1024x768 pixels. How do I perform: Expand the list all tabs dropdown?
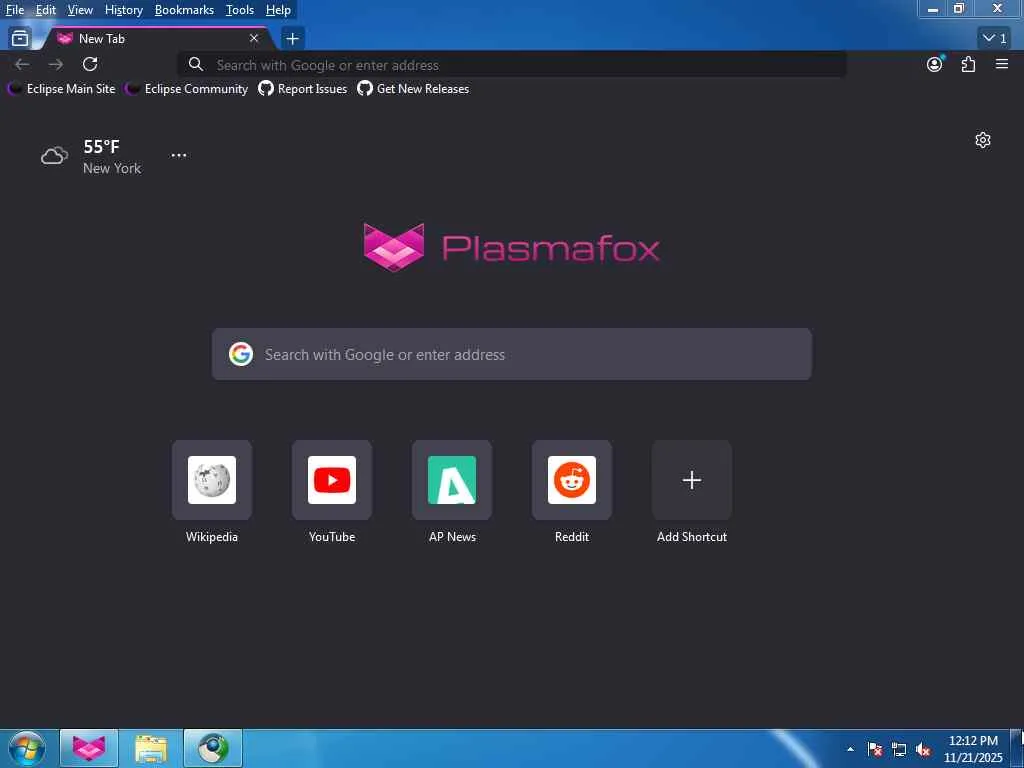(995, 39)
